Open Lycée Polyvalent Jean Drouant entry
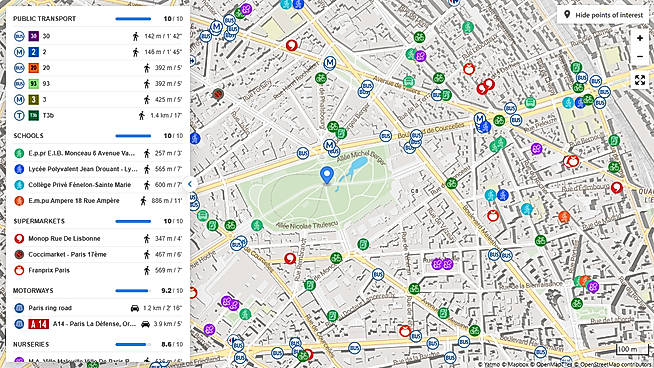 [98, 169]
